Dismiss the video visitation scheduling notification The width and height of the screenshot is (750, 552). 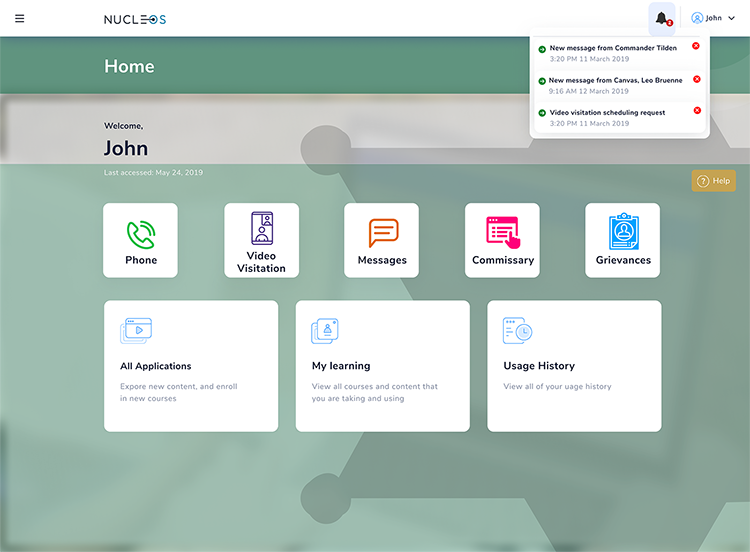pos(697,110)
